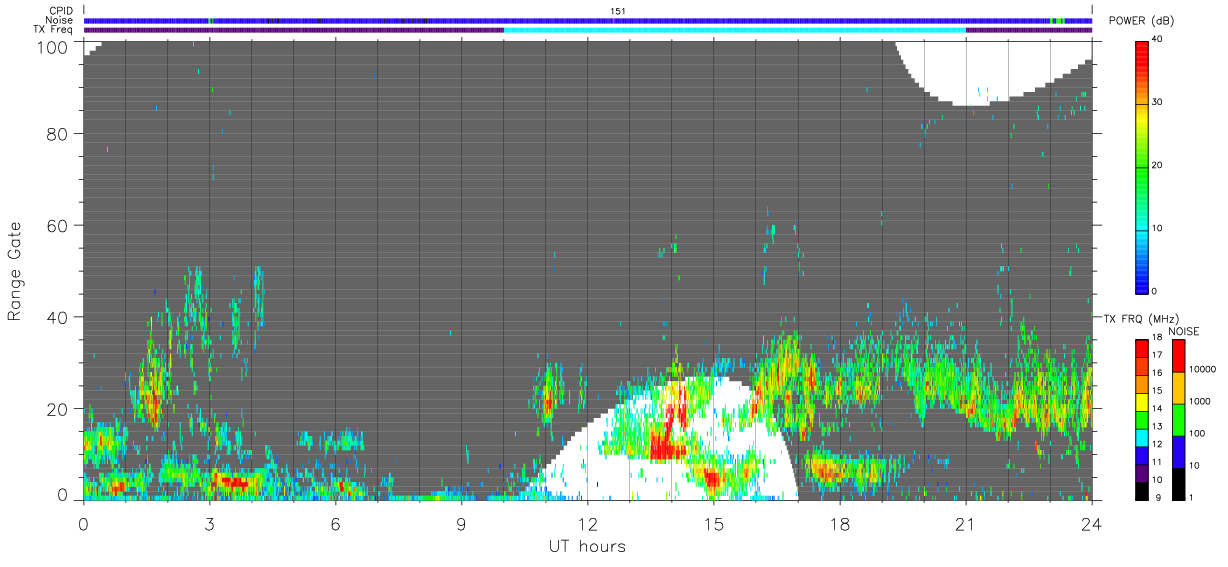Click the 6 tick on the UT hours axis
The image size is (1228, 567).
pyautogui.click(x=335, y=524)
